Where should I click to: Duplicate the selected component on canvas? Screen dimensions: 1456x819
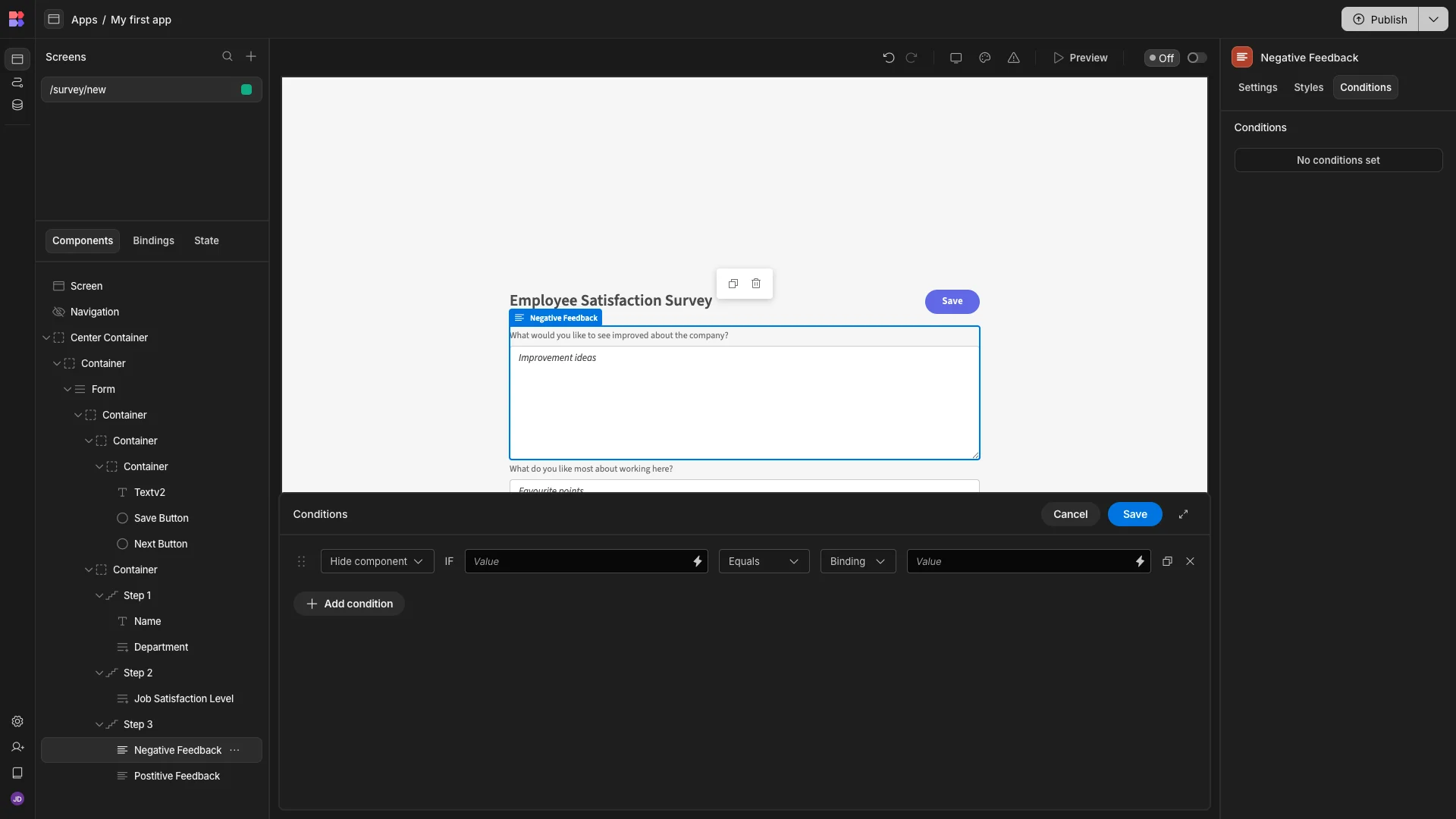pos(733,284)
